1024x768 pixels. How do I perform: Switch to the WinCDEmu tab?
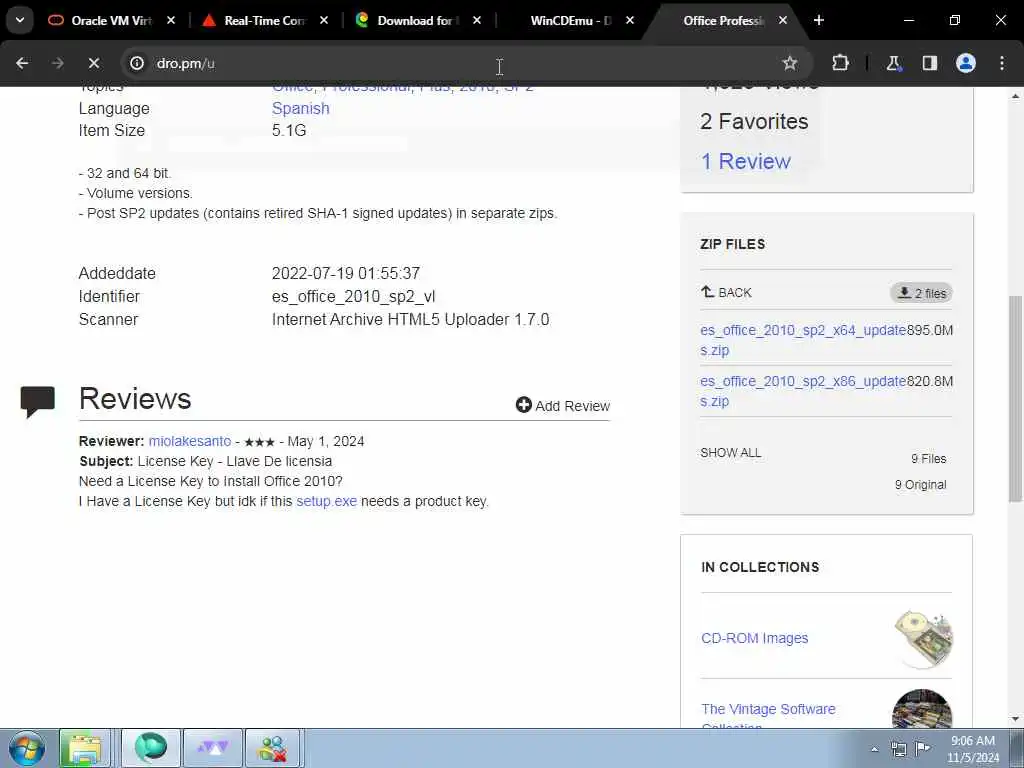tap(570, 20)
